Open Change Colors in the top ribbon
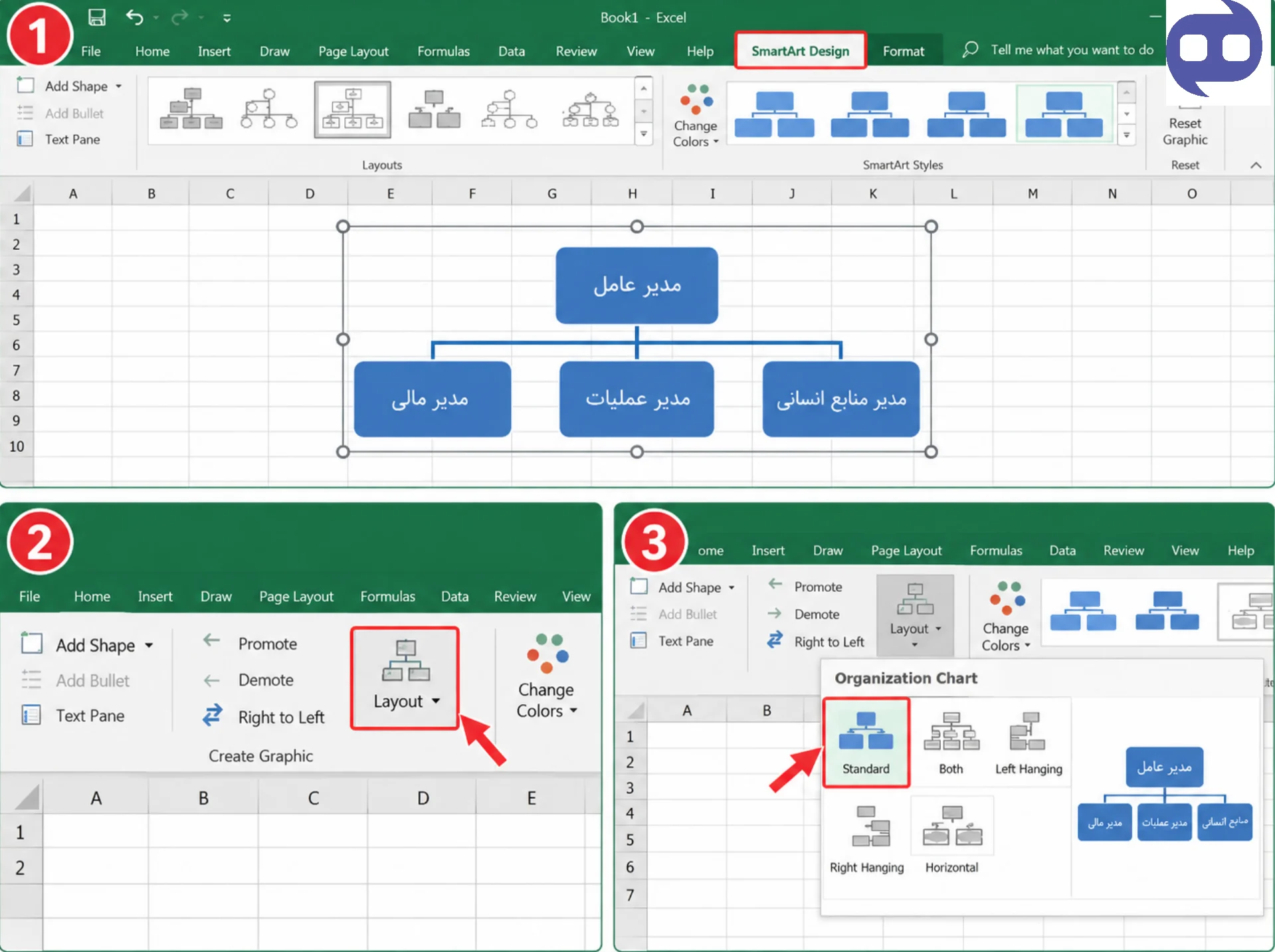 coord(695,115)
